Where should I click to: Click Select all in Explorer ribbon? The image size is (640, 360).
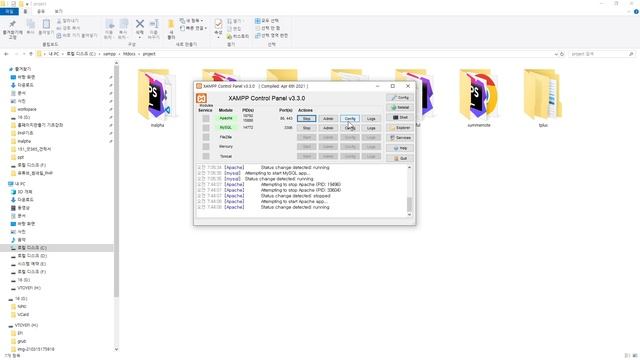coord(267,20)
